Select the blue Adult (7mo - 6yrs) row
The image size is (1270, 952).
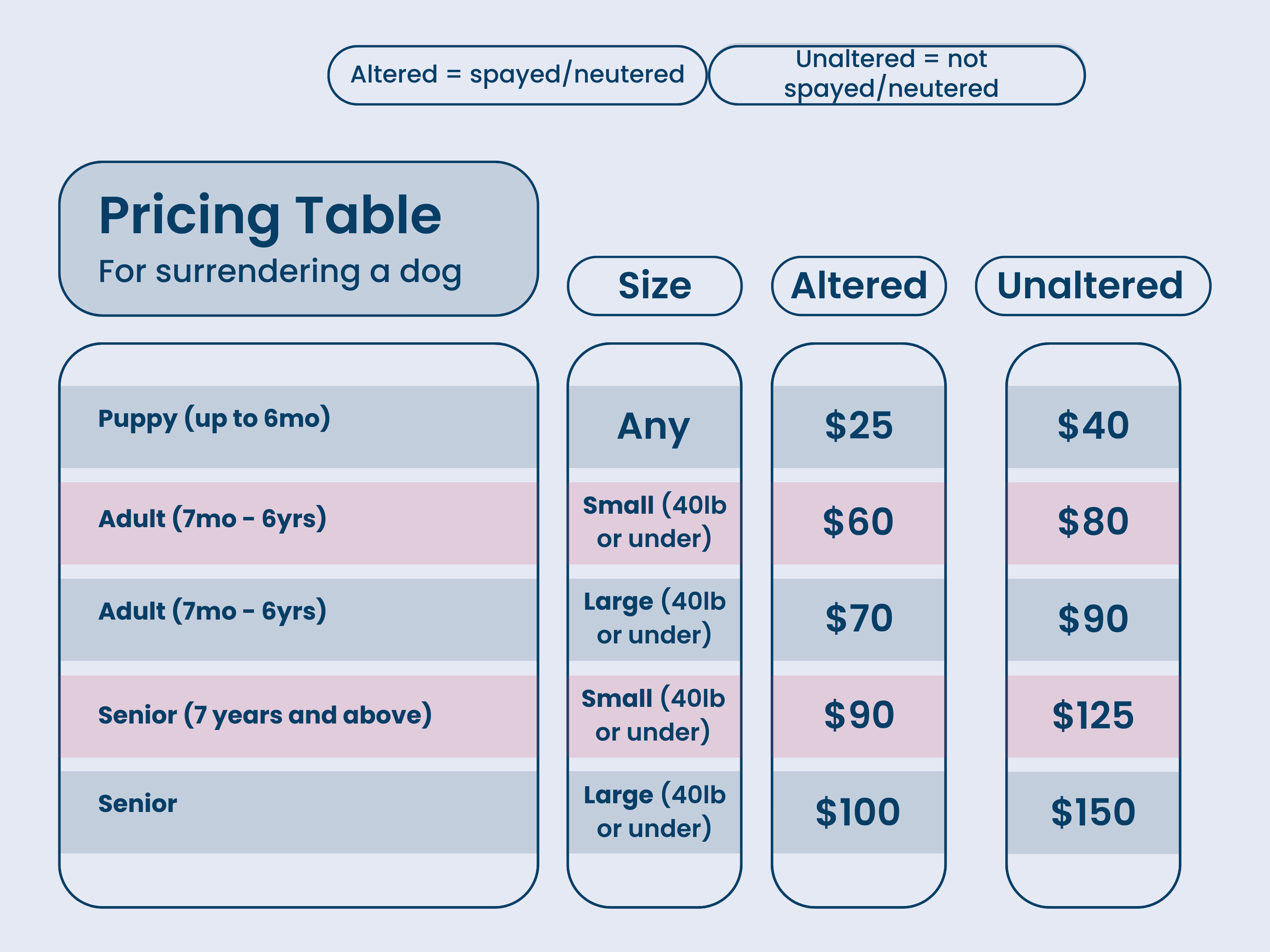coord(298,620)
